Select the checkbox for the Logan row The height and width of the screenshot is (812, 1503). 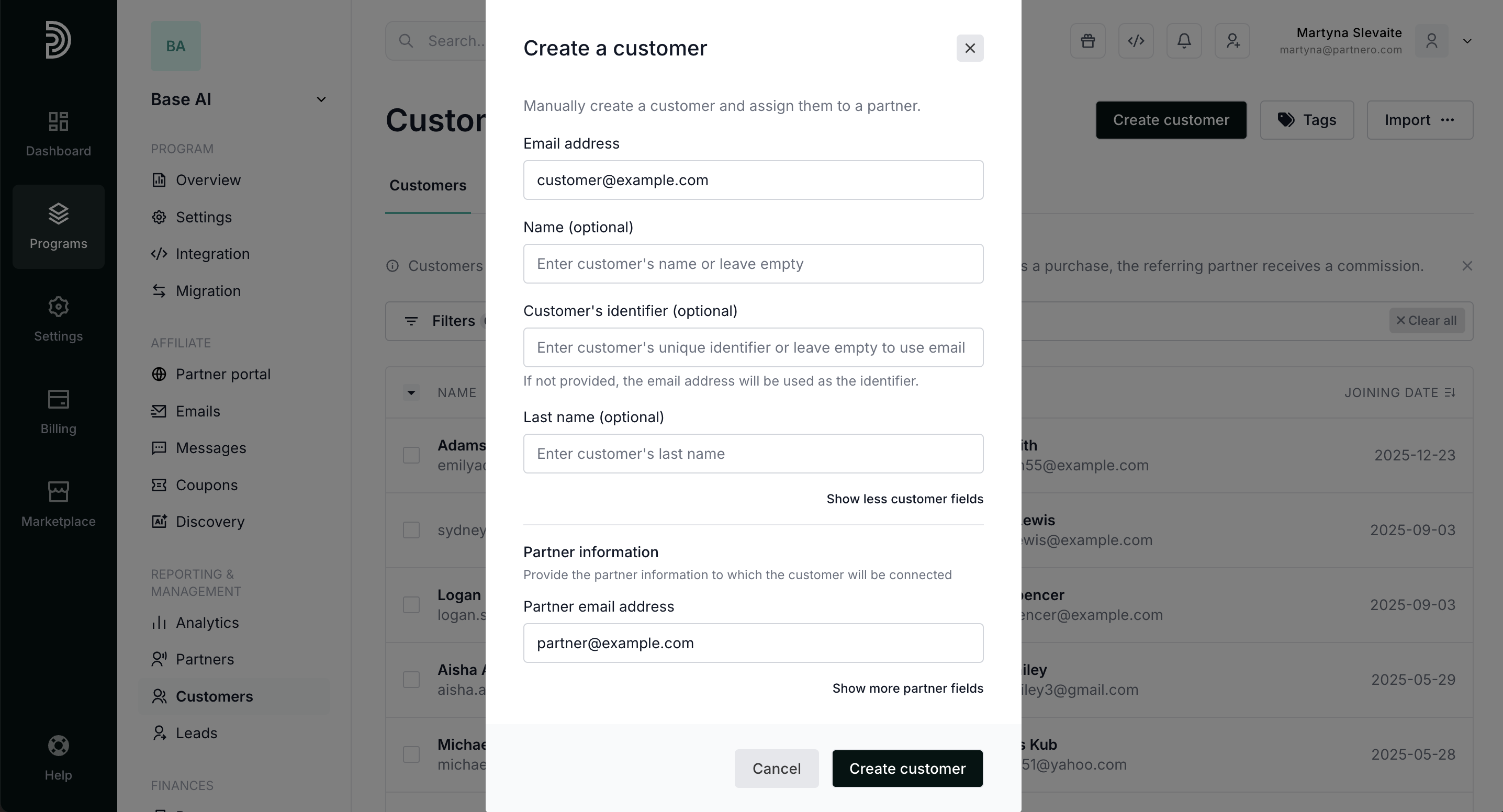pyautogui.click(x=411, y=605)
